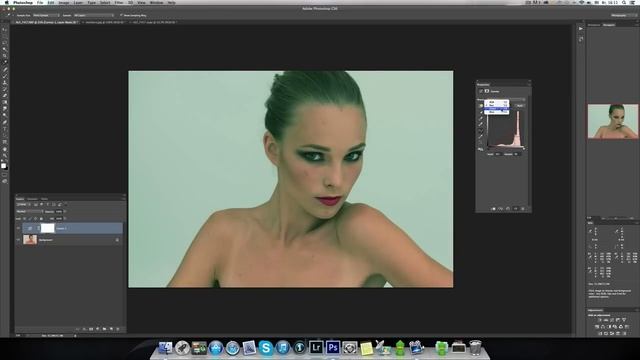Open Skype from the Dock
The image size is (640, 360).
pyautogui.click(x=266, y=348)
